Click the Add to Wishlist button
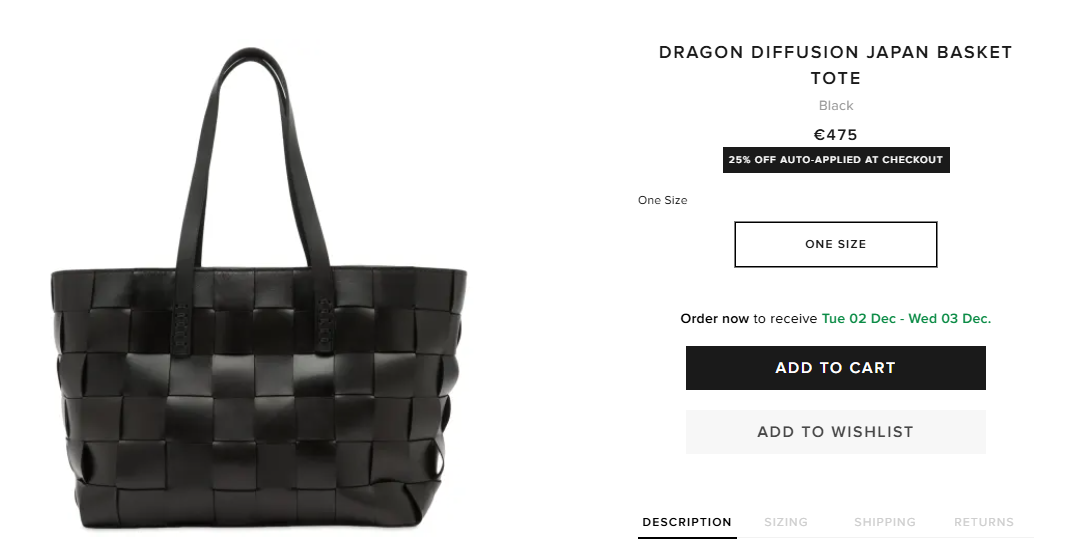1069x547 pixels. [x=835, y=432]
